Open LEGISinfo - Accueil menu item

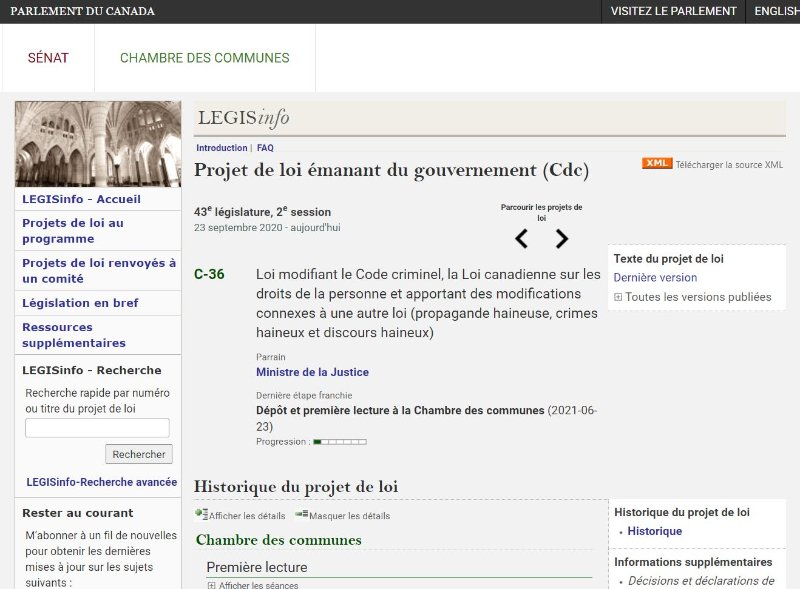tap(82, 199)
